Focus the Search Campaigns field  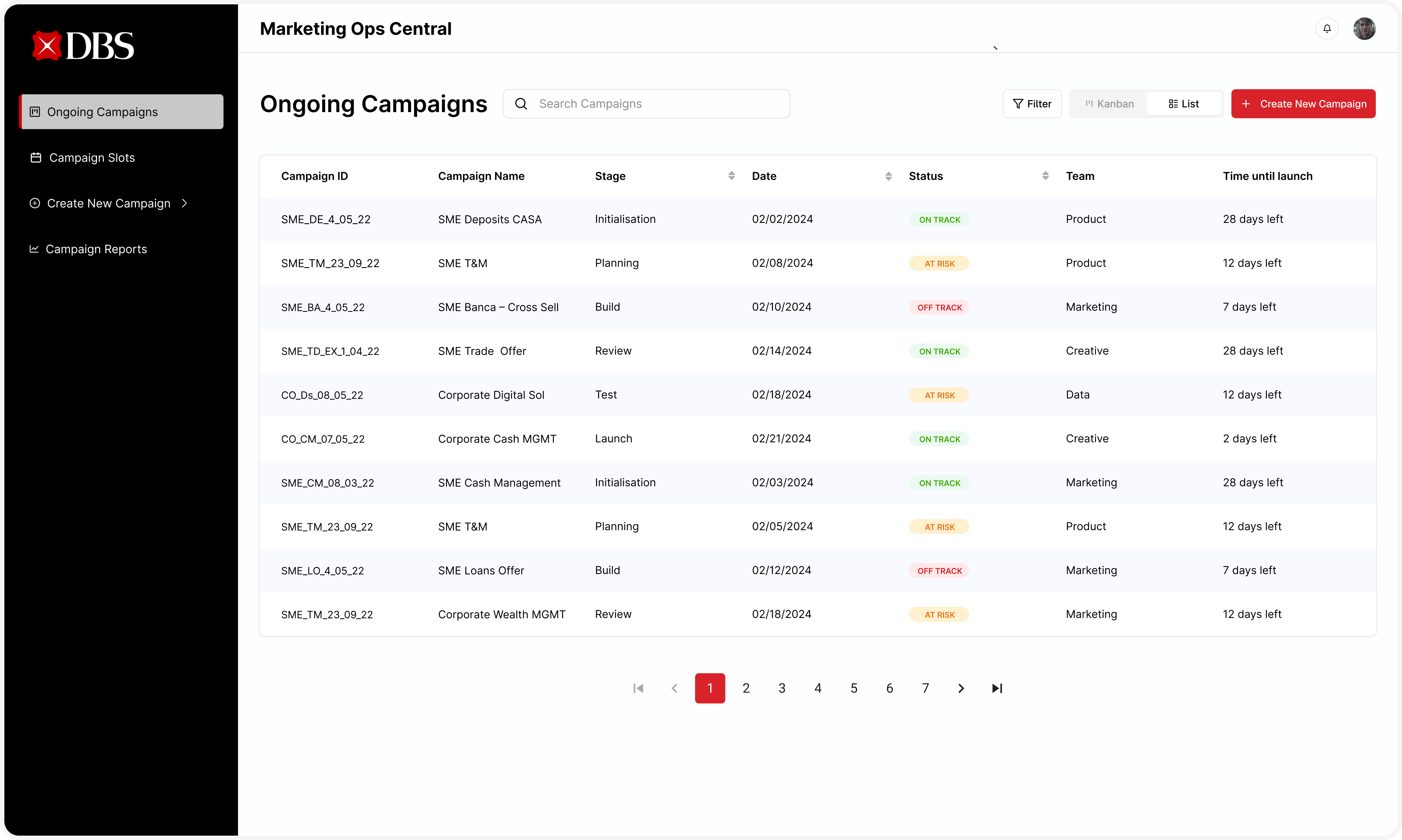tap(646, 103)
